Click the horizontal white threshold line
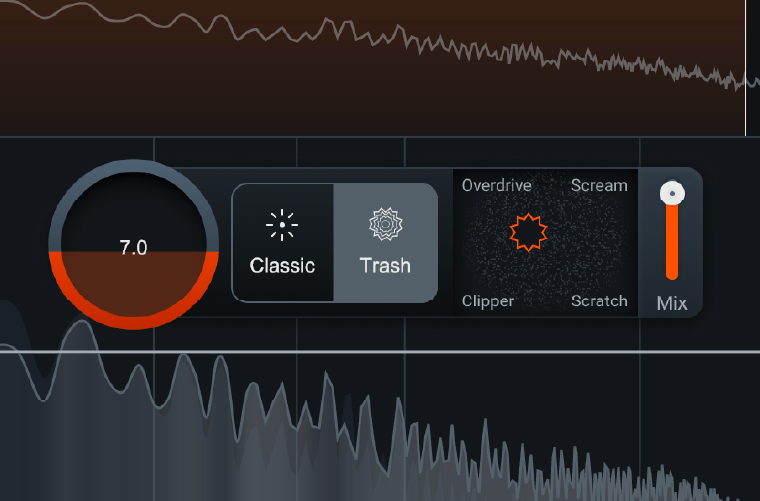Image resolution: width=760 pixels, height=501 pixels. (380, 351)
